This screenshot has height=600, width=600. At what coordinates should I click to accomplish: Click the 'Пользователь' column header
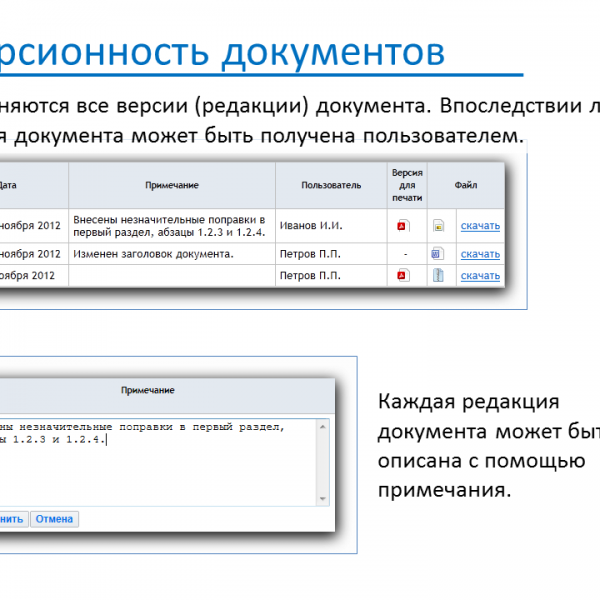(x=330, y=185)
